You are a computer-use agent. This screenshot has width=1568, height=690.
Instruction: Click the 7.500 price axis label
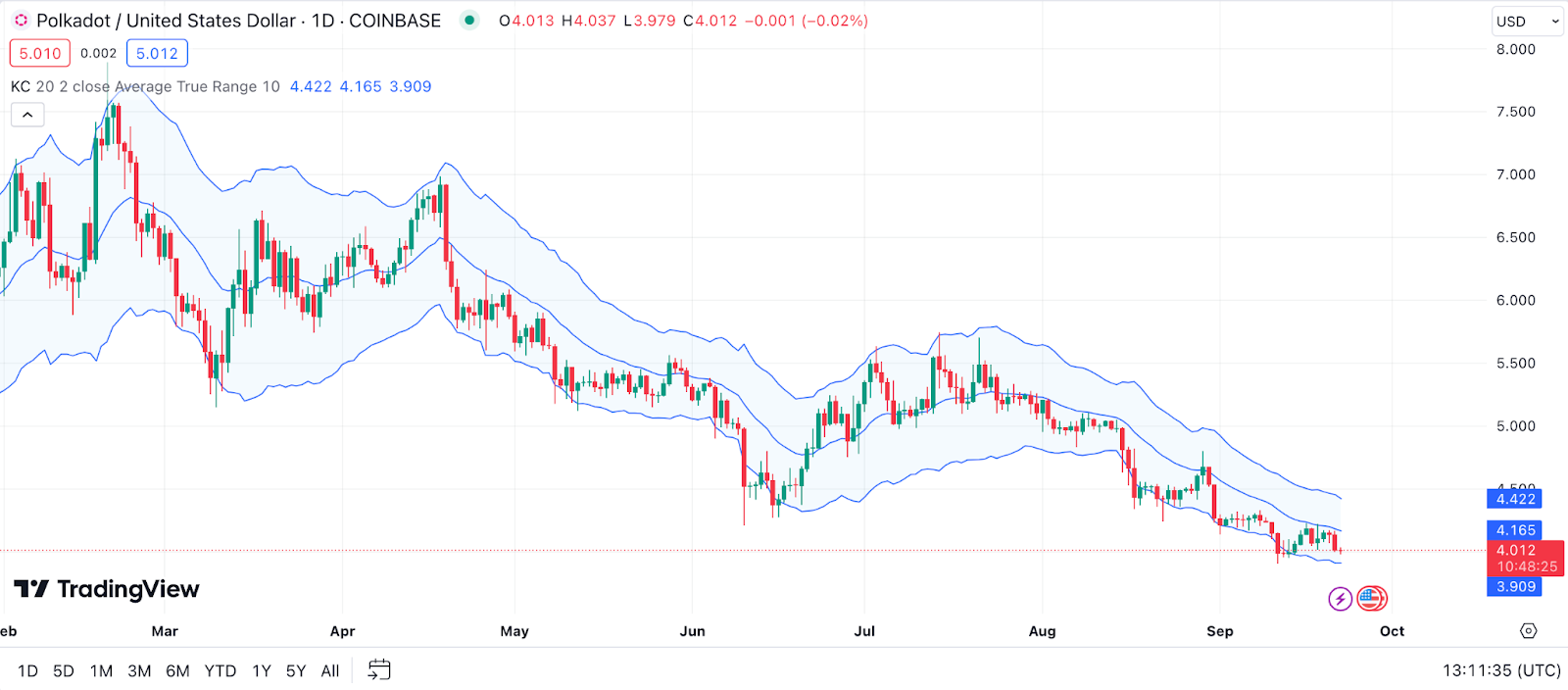point(1515,112)
